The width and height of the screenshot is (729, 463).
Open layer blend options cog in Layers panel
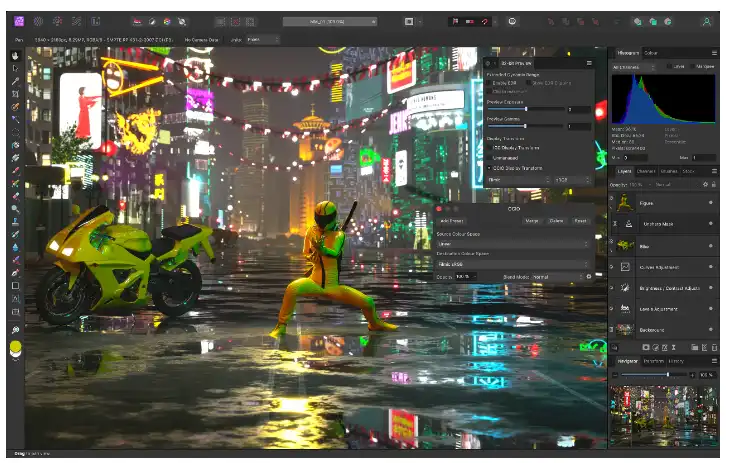(x=705, y=185)
